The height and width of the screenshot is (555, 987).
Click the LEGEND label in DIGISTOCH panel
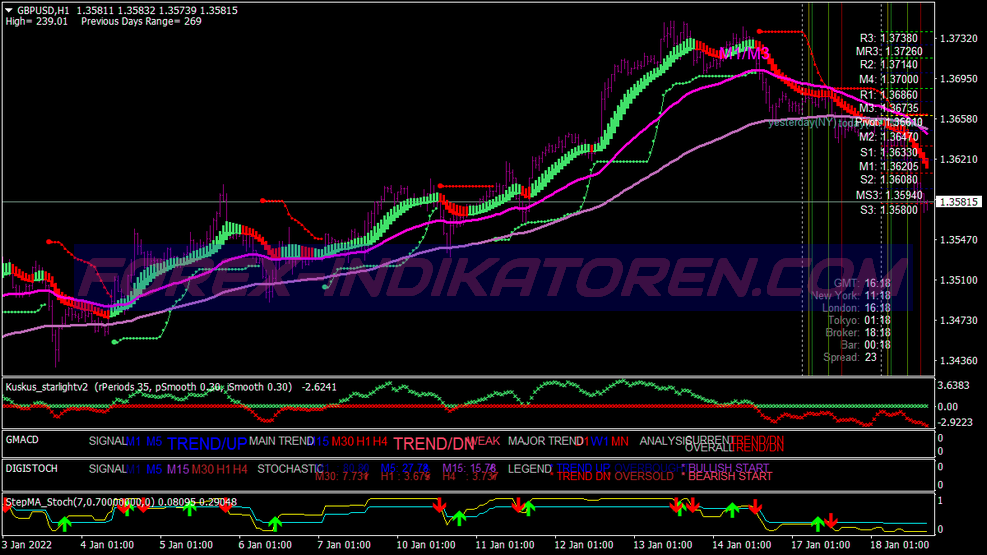(x=529, y=469)
